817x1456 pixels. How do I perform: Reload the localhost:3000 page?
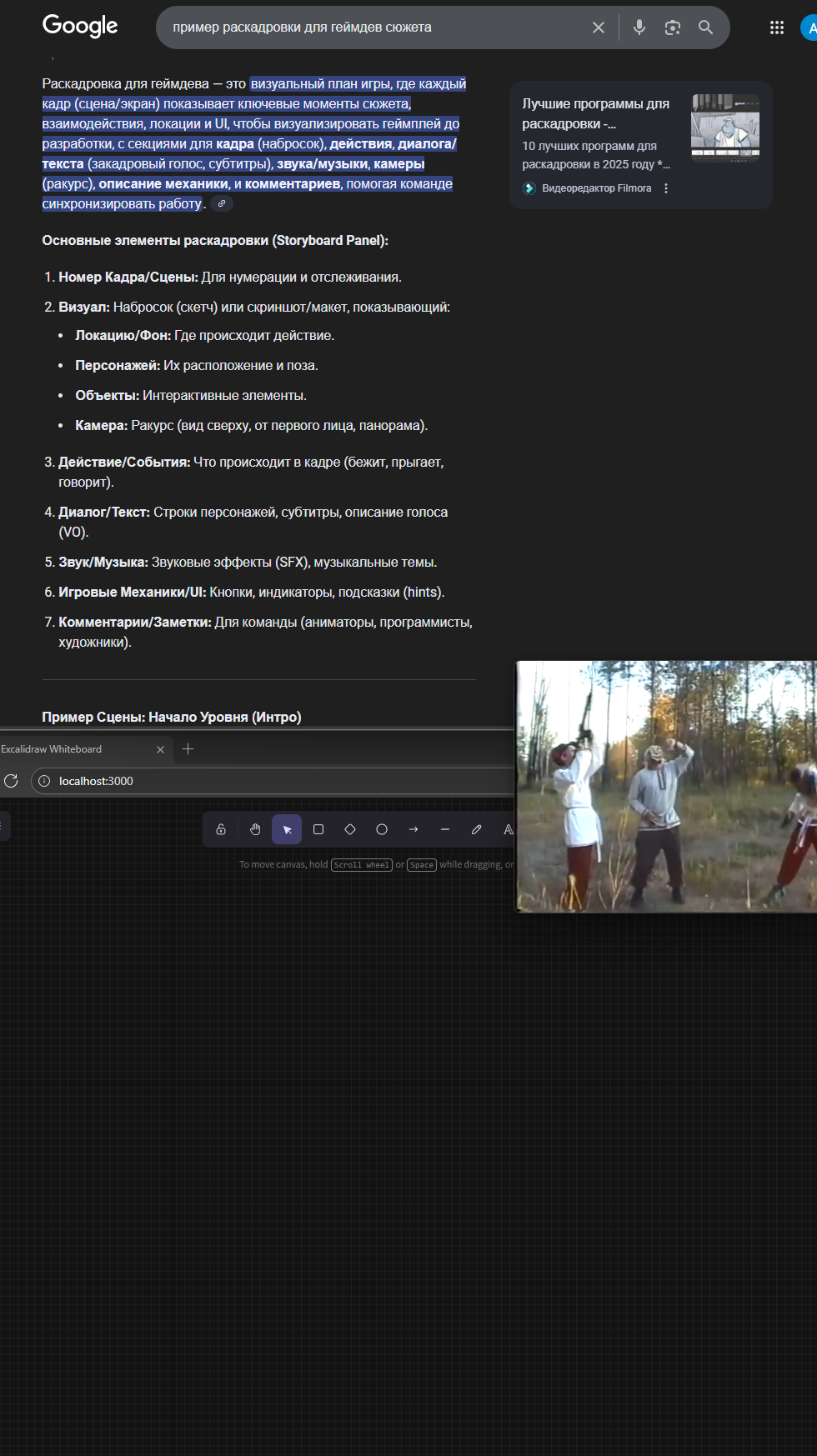point(11,781)
